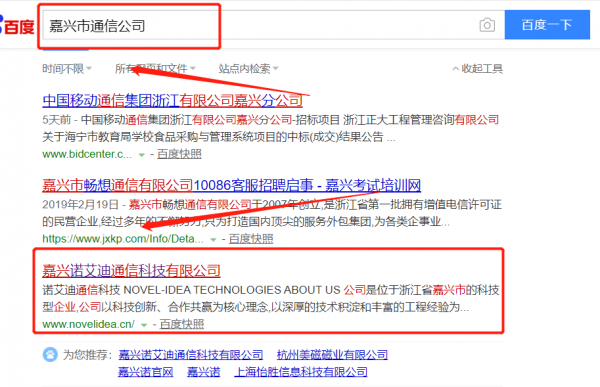Open the 站点内检索 site search dropdown
Screen dimensions: 600x387
click(x=248, y=69)
